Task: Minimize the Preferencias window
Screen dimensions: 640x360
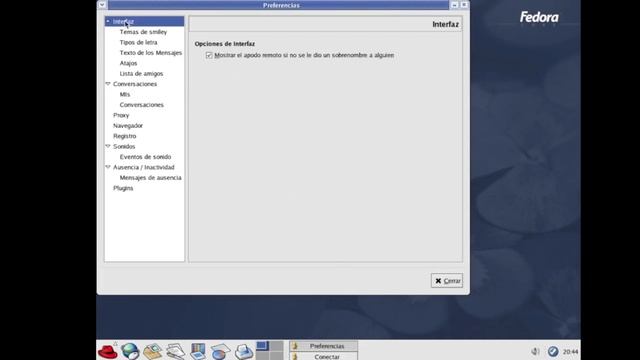Action: tap(455, 5)
